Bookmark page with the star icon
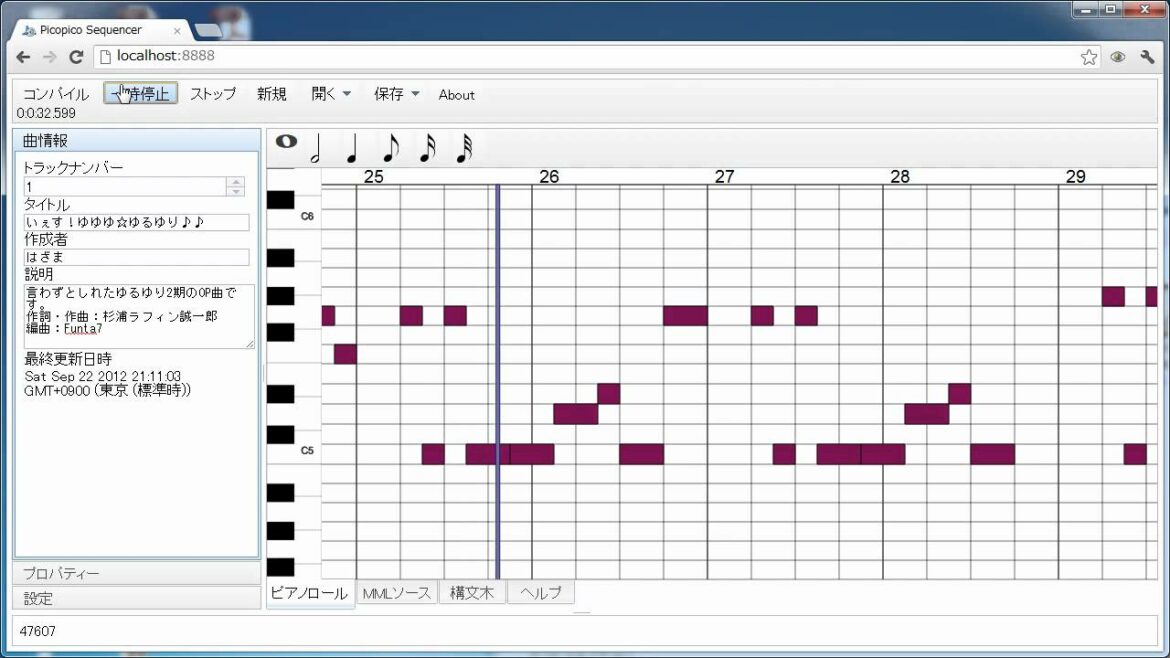Screen dimensions: 1170x658 [x=1089, y=57]
